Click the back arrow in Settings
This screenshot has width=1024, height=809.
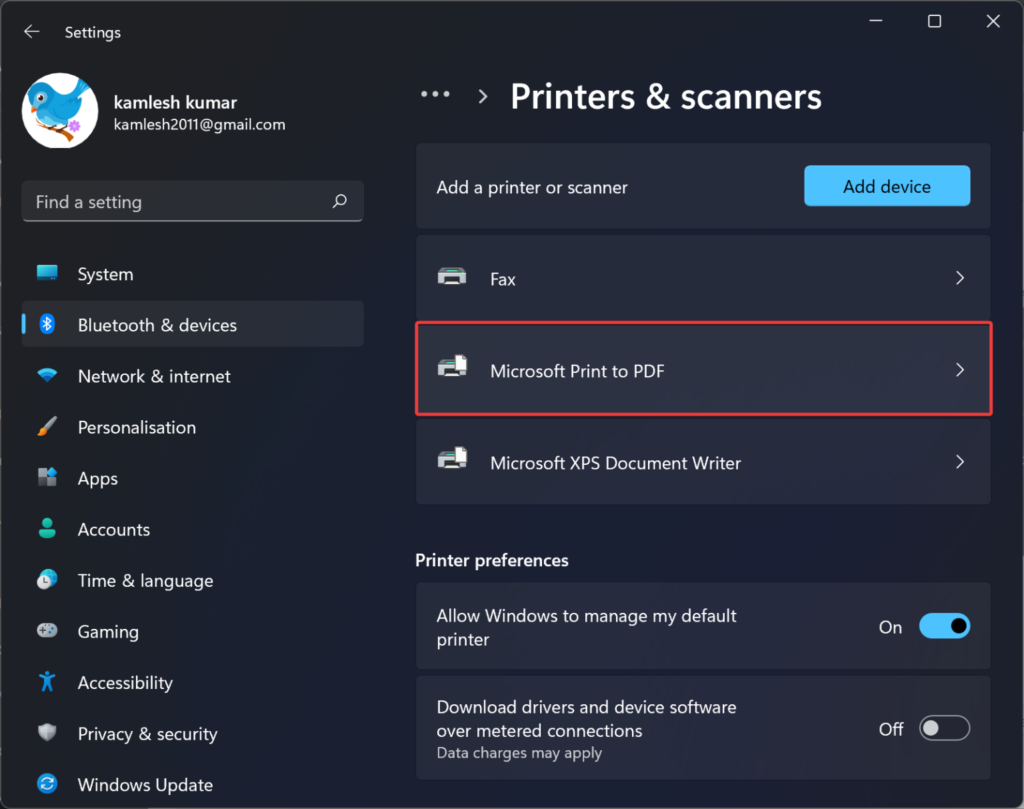[31, 31]
